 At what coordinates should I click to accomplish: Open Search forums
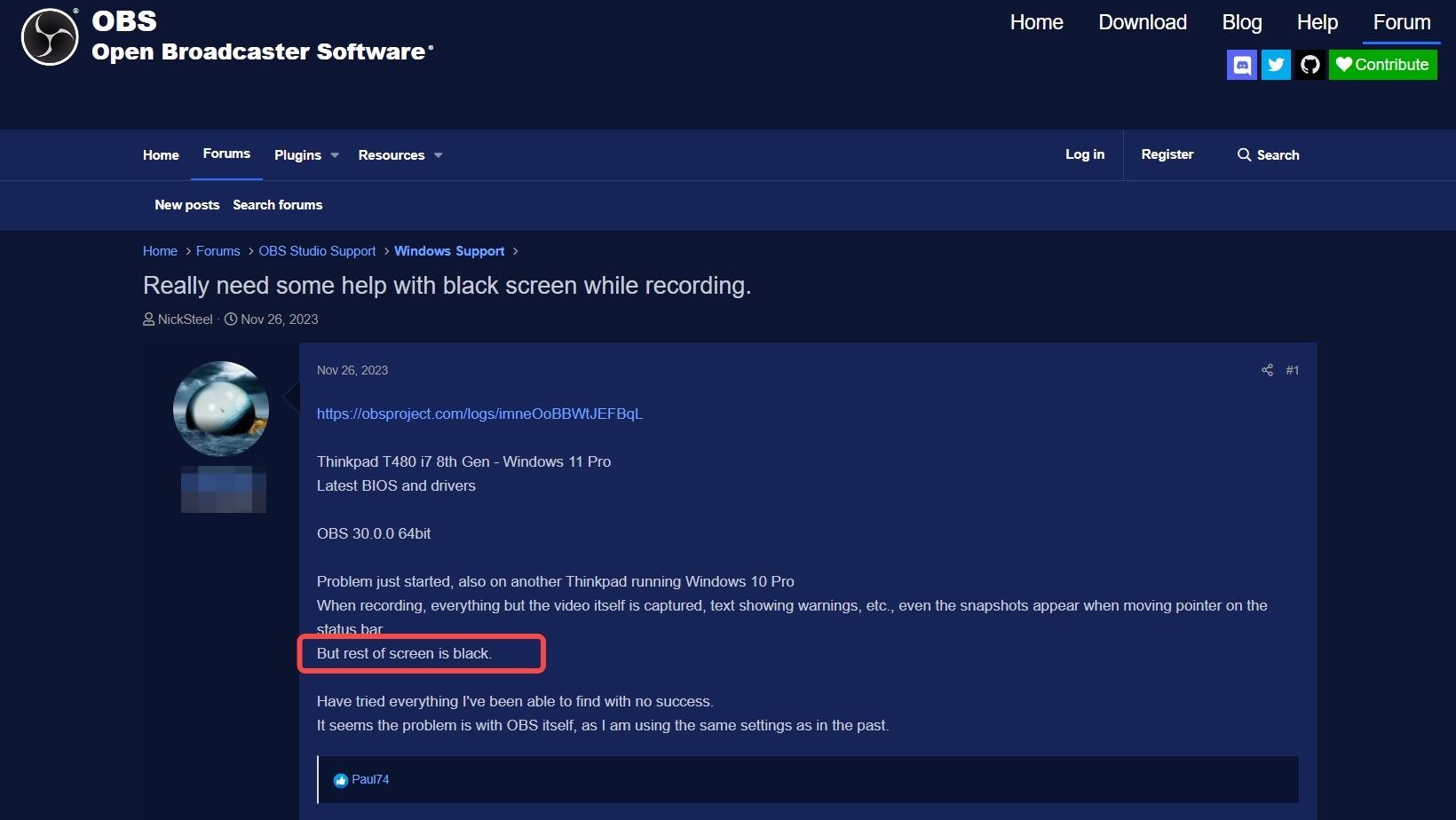tap(278, 205)
